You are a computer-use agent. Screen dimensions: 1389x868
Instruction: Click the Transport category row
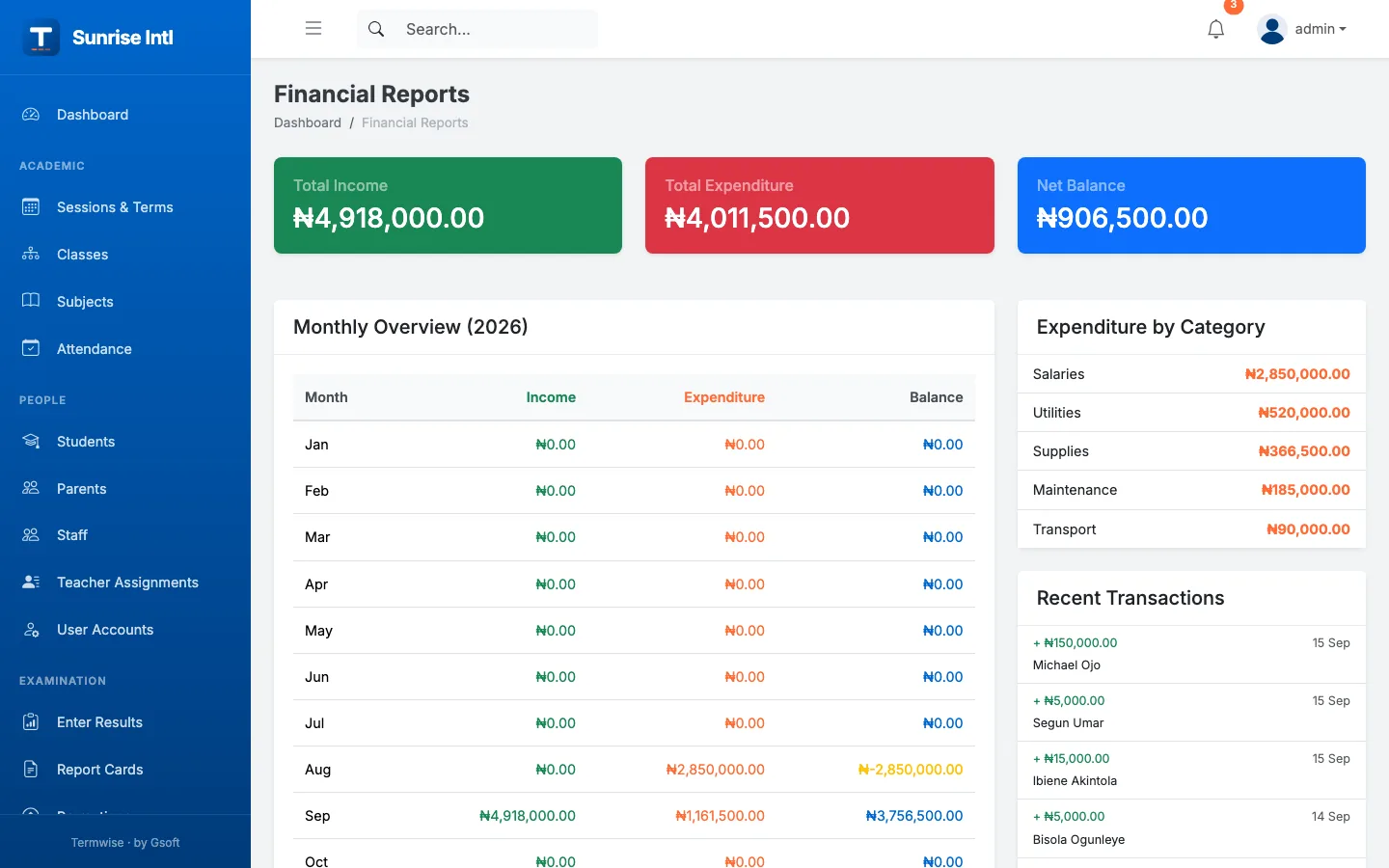[1191, 529]
